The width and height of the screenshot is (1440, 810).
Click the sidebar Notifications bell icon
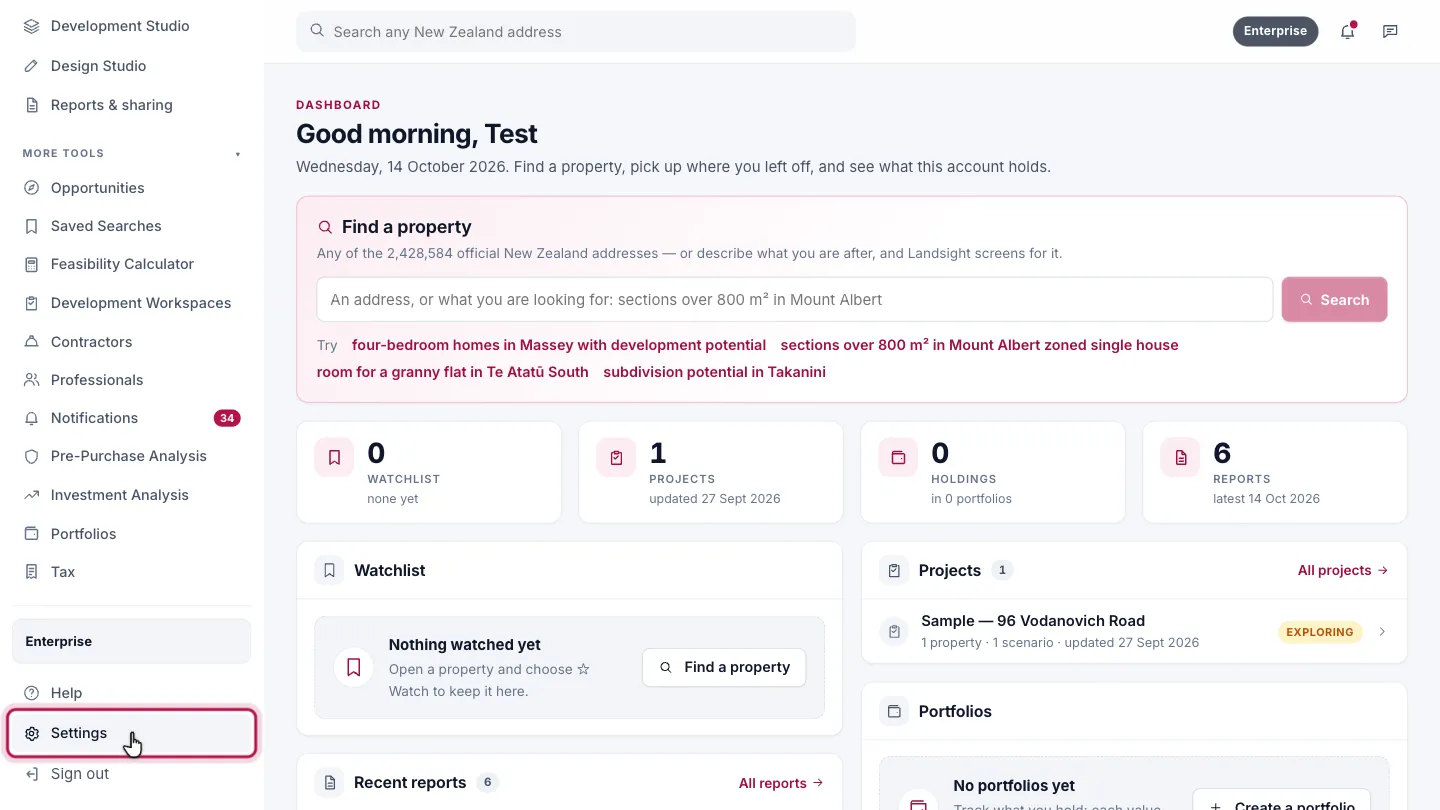coord(32,418)
